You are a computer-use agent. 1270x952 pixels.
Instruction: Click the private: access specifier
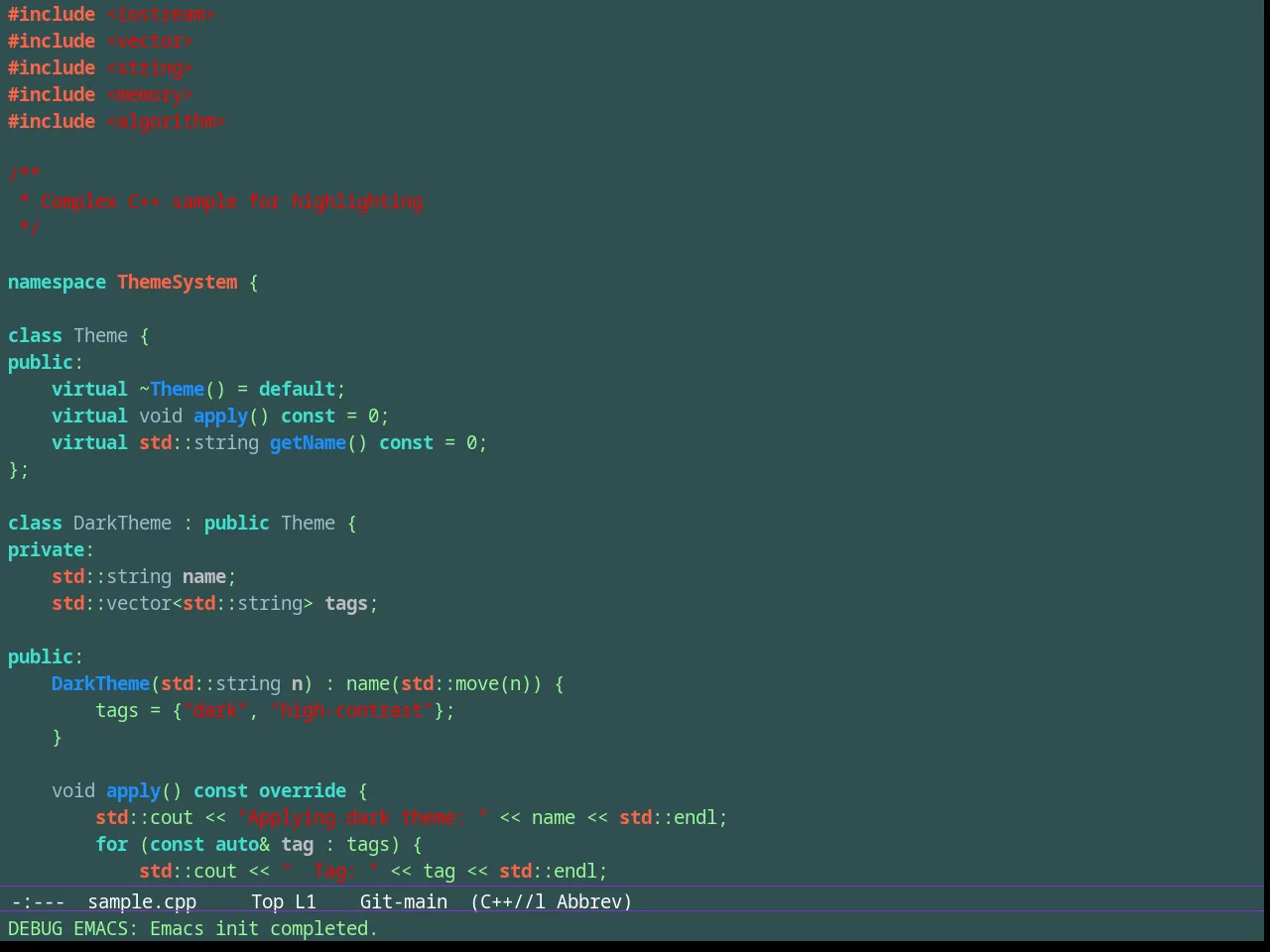(51, 549)
